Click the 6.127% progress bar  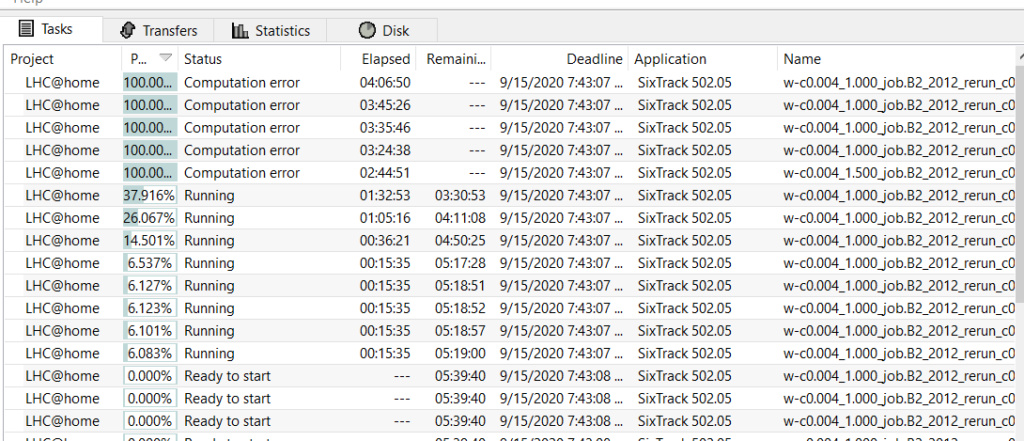pos(150,286)
